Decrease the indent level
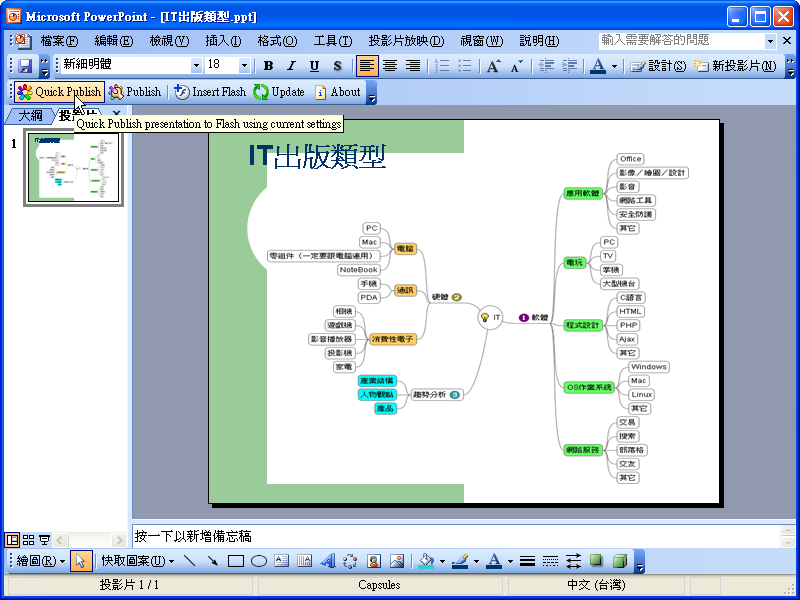This screenshot has width=800, height=600. [546, 66]
